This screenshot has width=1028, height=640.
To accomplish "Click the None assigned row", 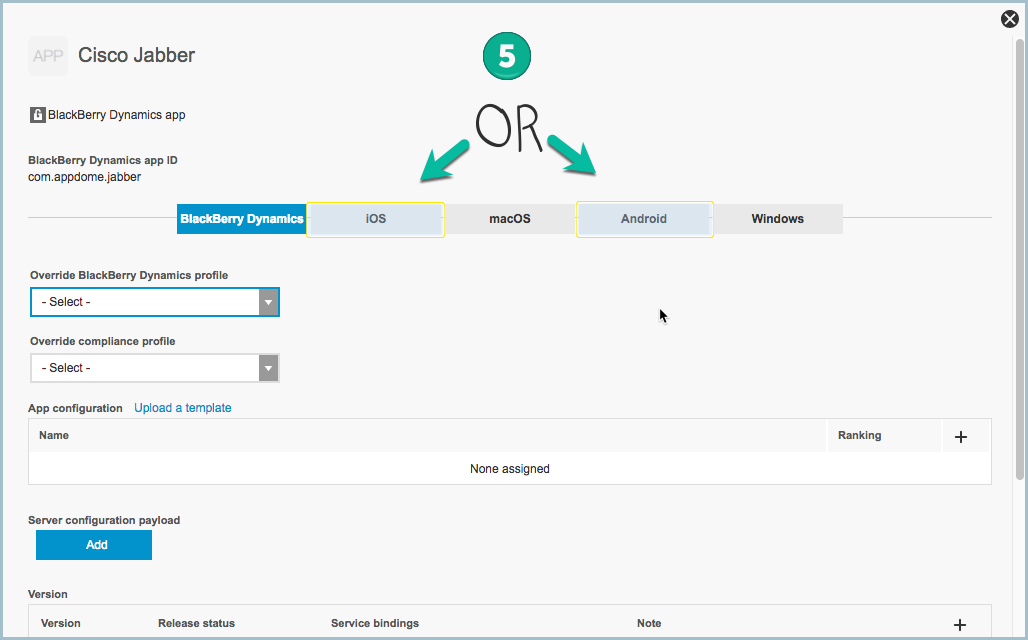I will pyautogui.click(x=509, y=469).
